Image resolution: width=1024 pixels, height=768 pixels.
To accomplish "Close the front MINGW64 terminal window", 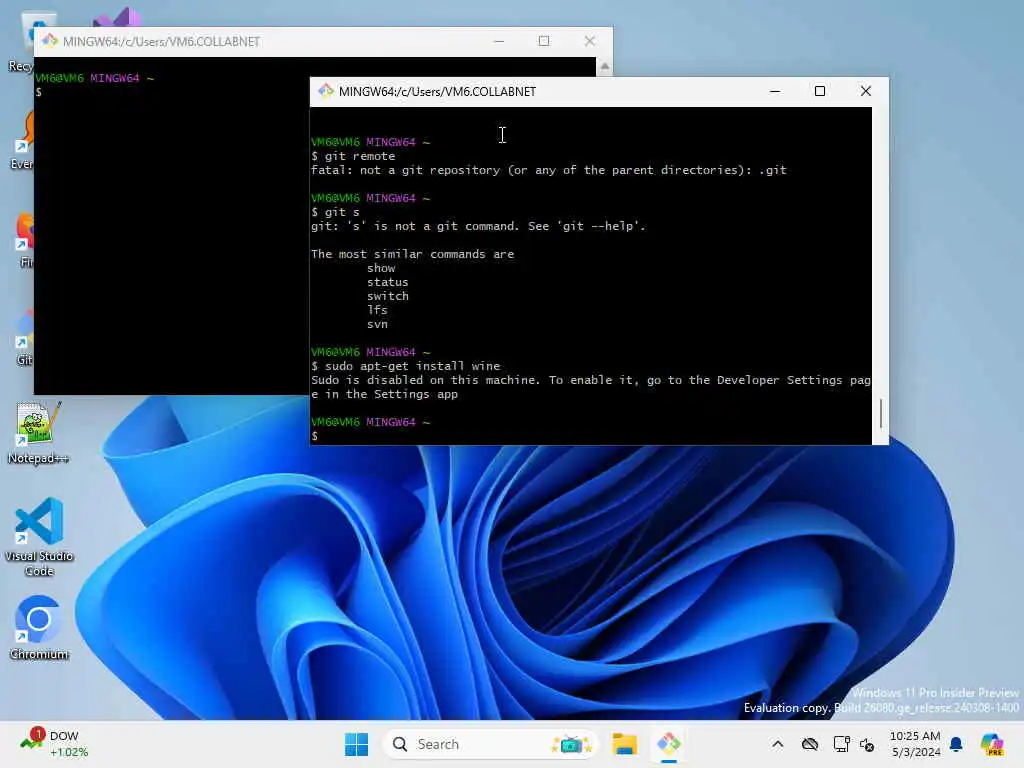I will tap(865, 91).
